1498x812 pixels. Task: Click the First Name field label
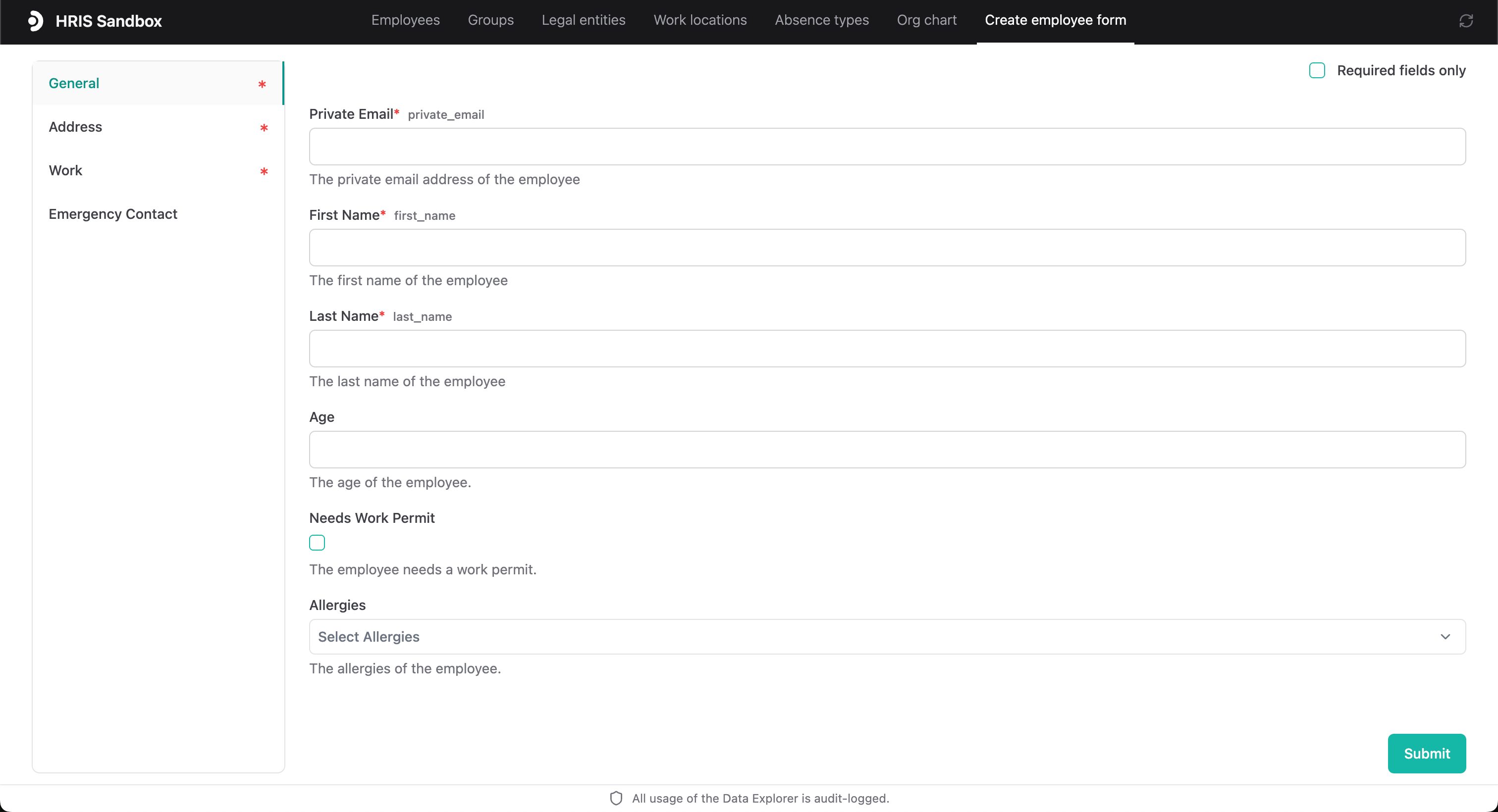(x=344, y=215)
